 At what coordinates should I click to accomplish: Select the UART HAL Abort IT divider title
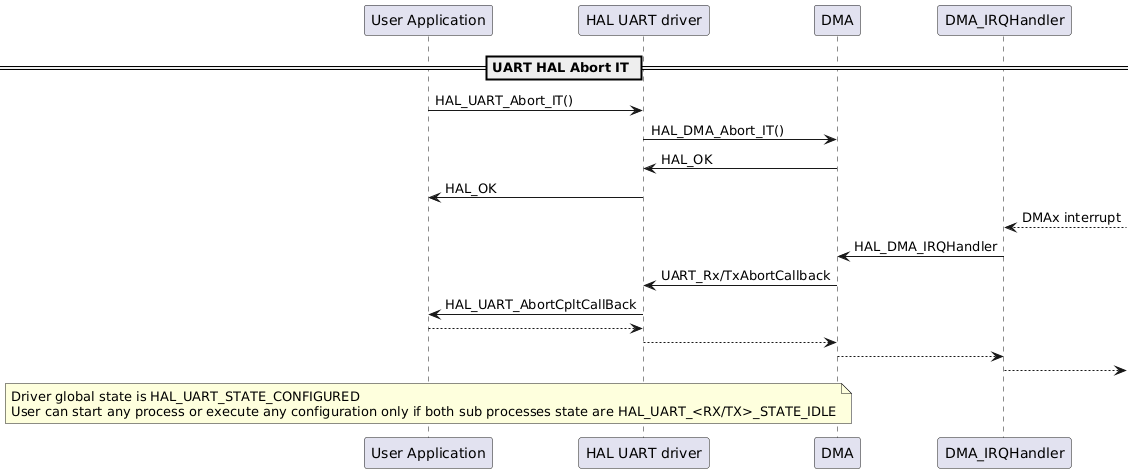coord(564,68)
